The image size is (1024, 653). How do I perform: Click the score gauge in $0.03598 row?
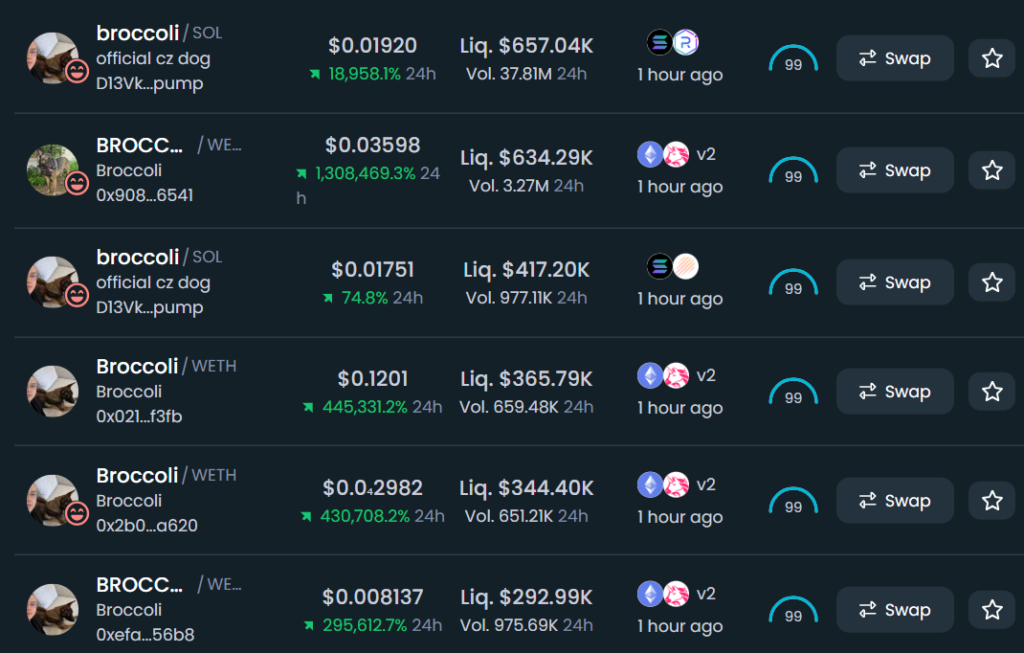793,170
